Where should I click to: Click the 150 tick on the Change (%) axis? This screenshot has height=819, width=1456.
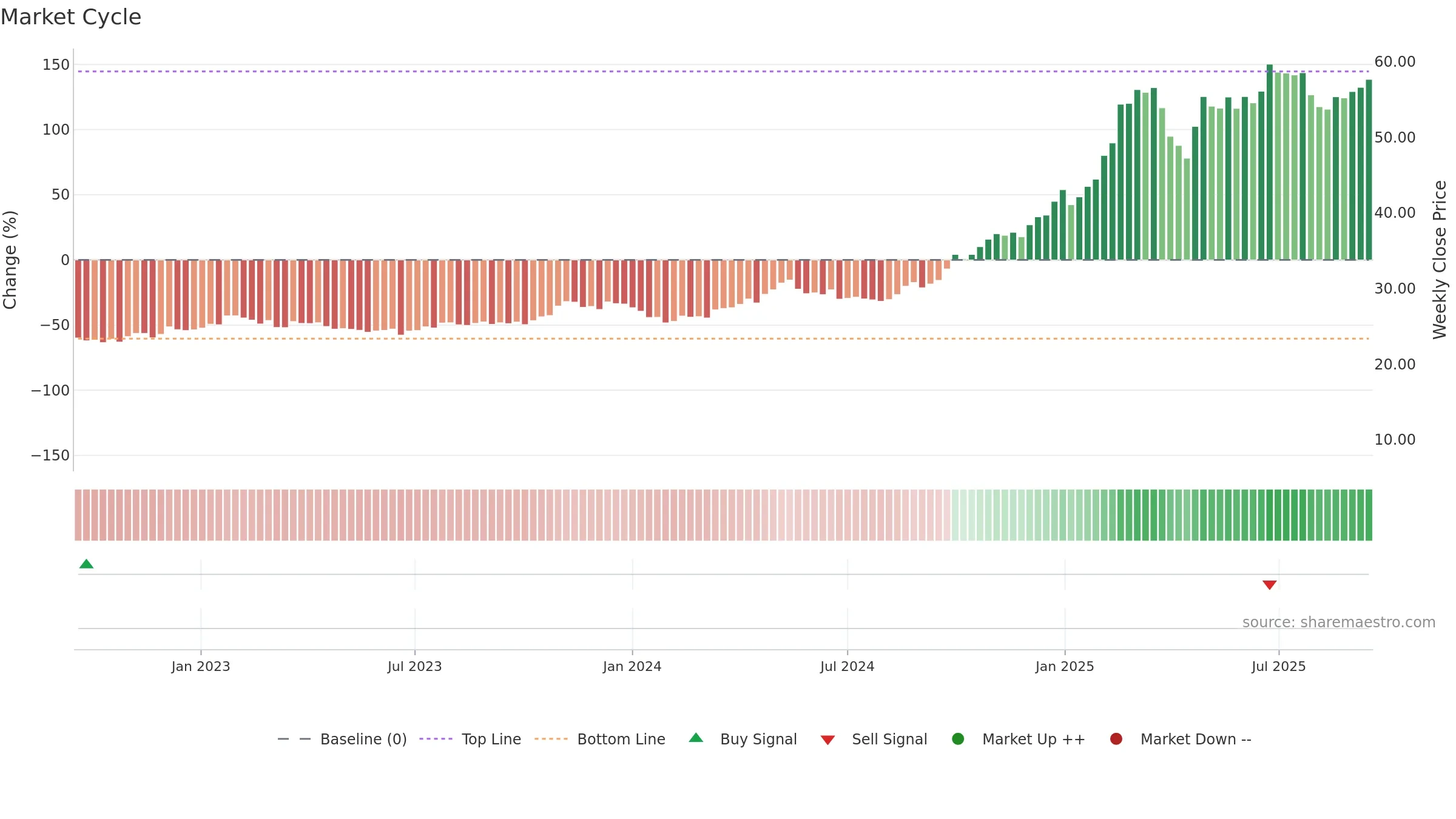point(56,64)
